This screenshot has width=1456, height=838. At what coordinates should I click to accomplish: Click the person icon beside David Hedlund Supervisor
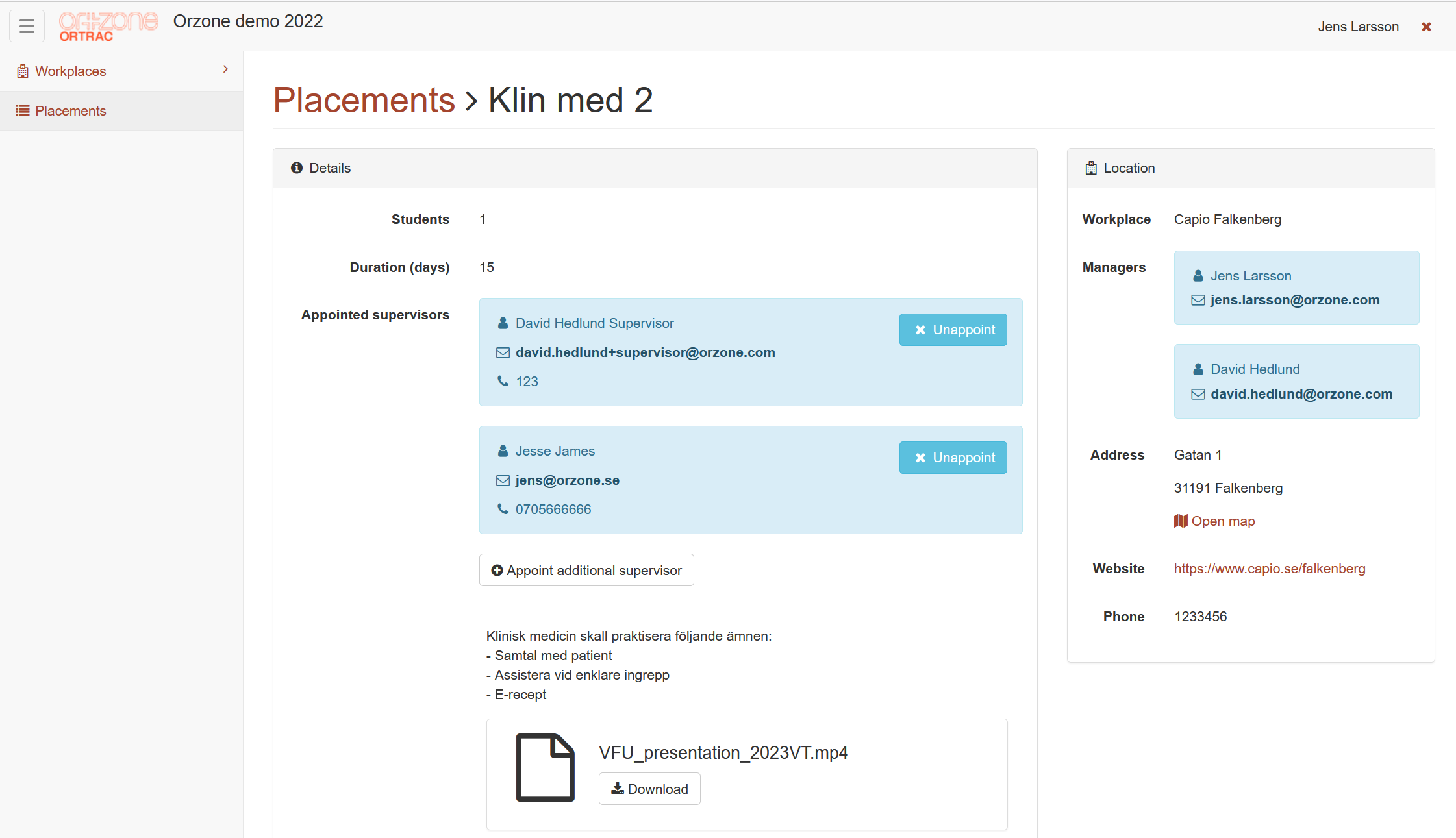click(x=503, y=323)
